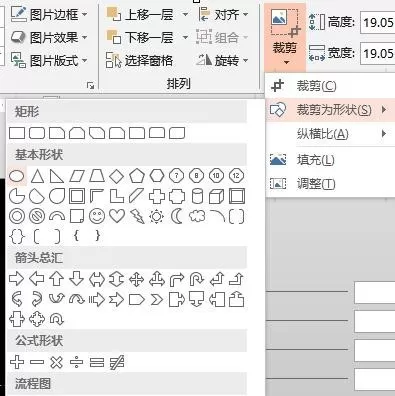Screen dimensions: 395x396
Task: Choose the right triangle shape
Action: (57, 176)
